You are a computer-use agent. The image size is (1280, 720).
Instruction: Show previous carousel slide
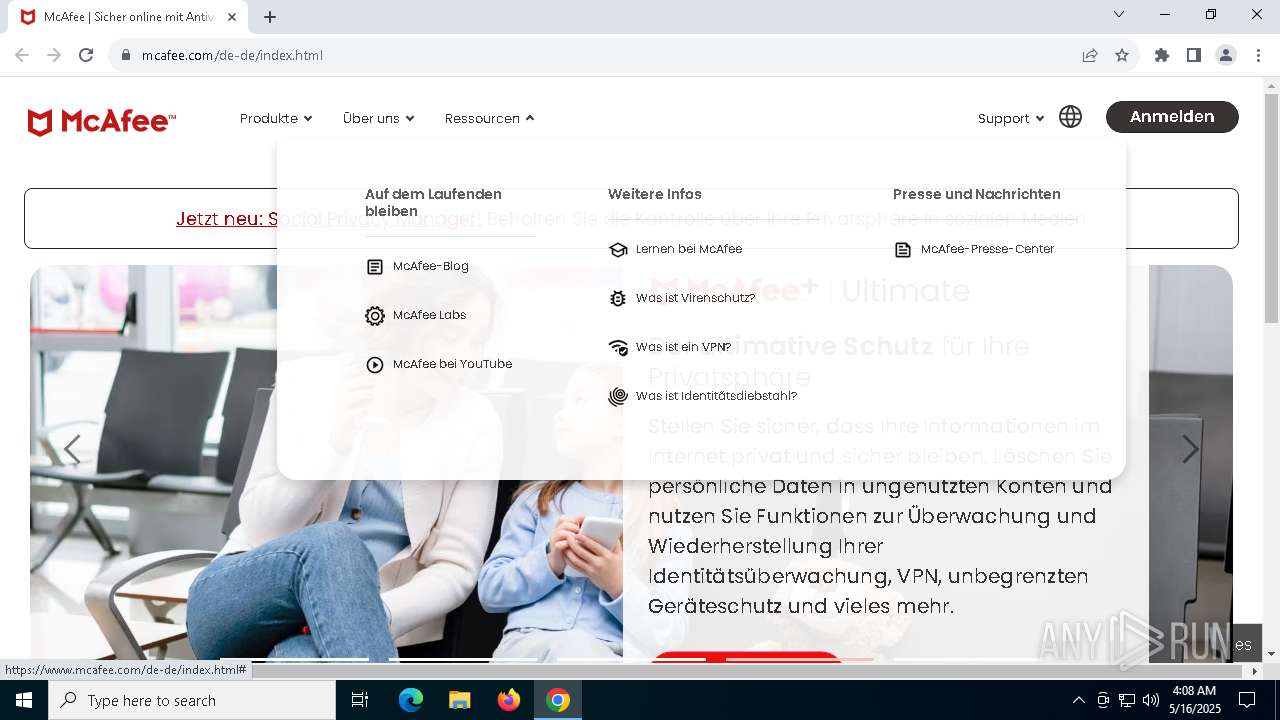tap(72, 450)
